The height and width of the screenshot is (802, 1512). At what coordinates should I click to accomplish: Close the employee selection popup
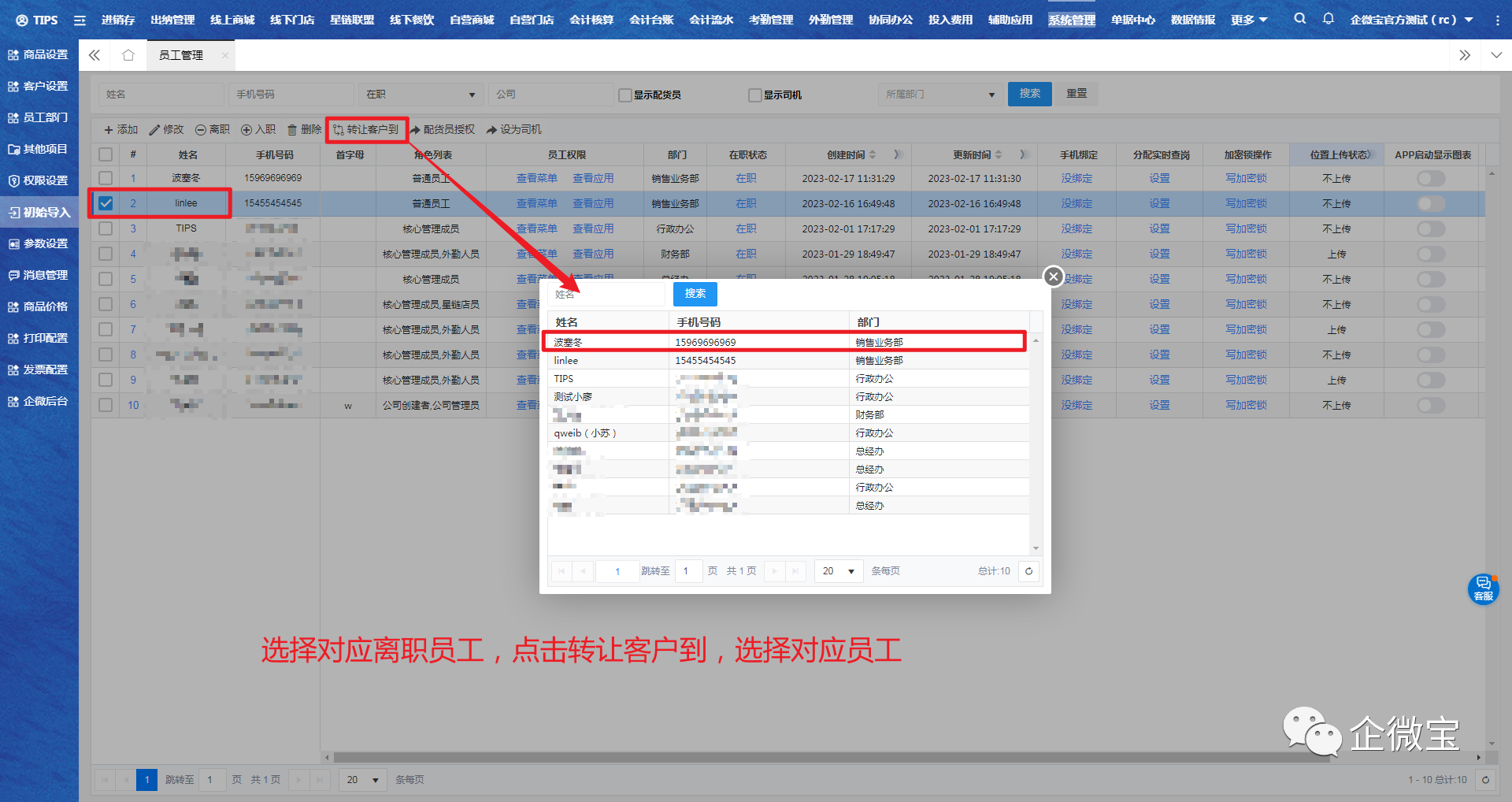point(1053,277)
